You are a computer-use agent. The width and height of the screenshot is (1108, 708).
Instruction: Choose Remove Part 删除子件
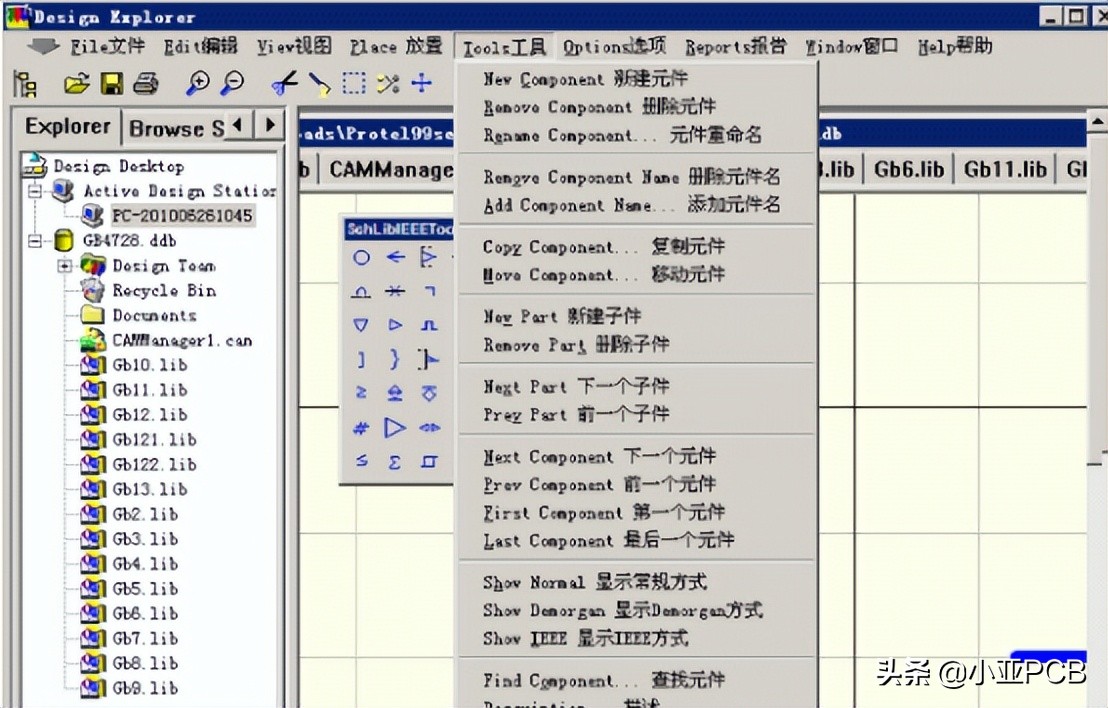(x=576, y=344)
